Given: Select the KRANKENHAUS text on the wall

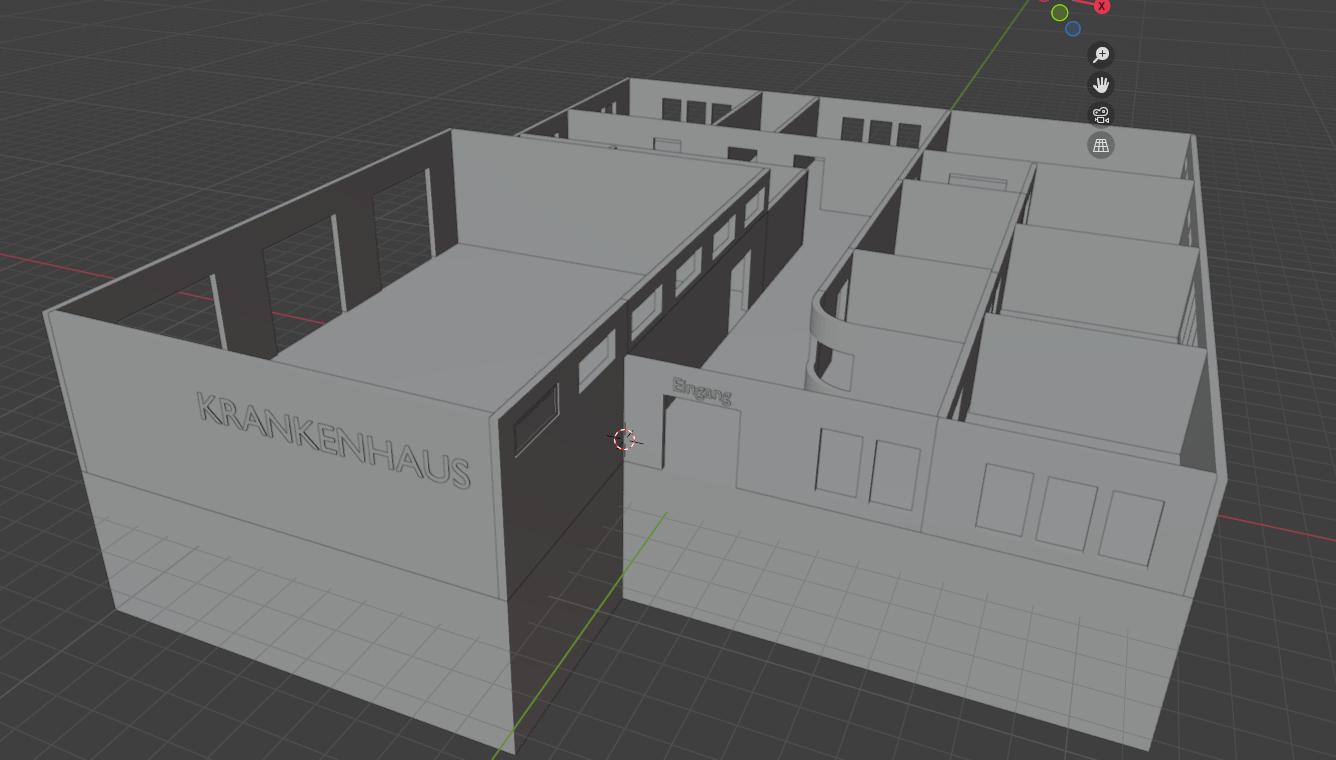Looking at the screenshot, I should (333, 438).
